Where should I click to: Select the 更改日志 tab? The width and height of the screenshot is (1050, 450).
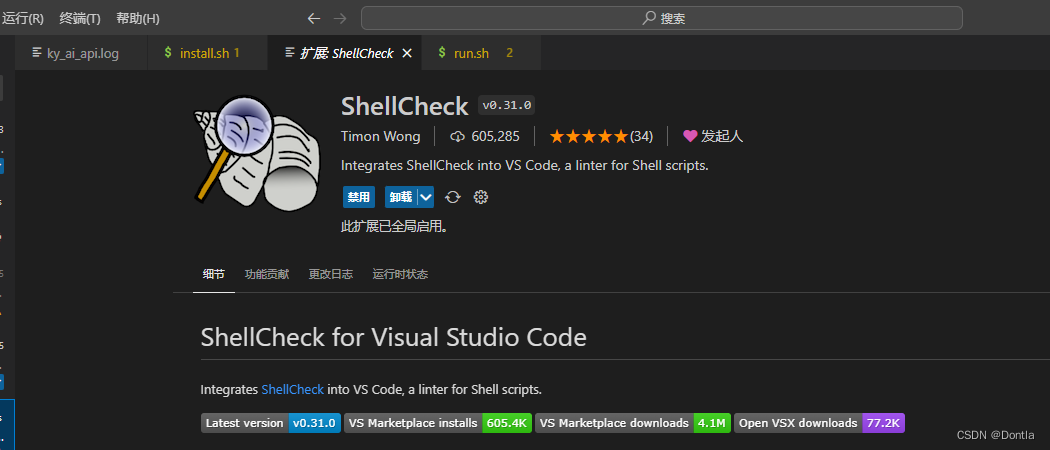tap(331, 274)
